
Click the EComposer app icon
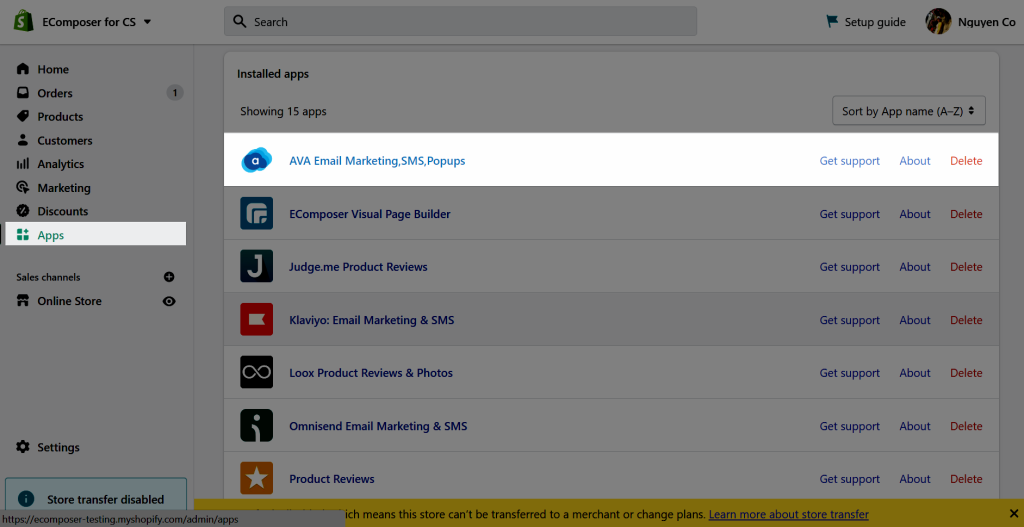[x=257, y=214]
